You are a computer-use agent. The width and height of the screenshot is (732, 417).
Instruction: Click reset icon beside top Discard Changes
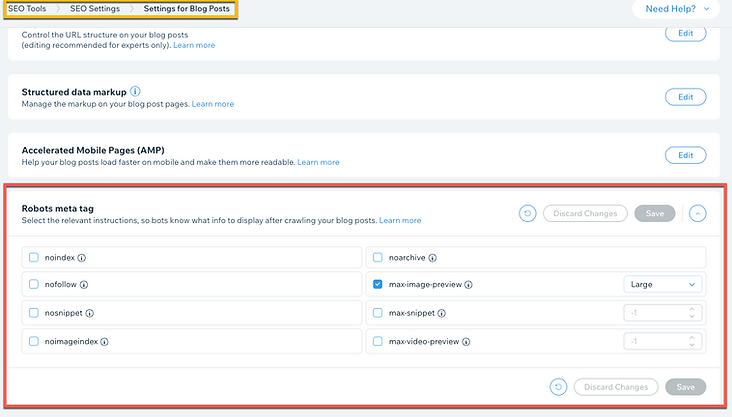pos(528,213)
